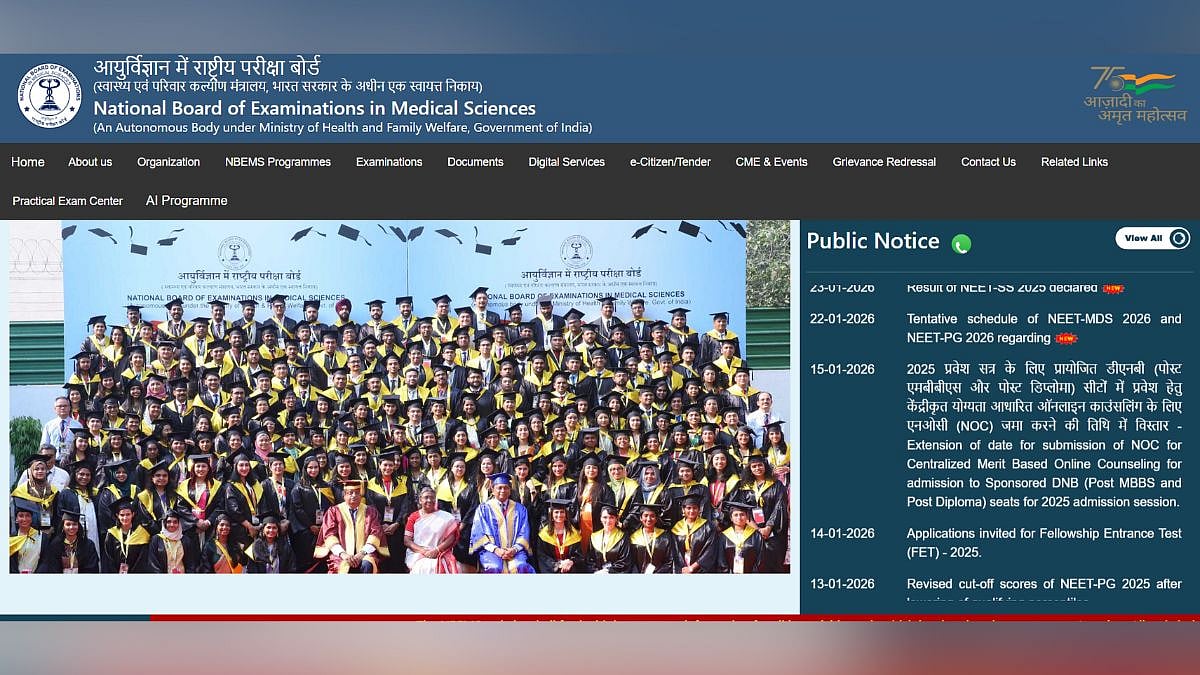Screen dimensions: 1200x675
Task: Click NEW icon beside NEET-SS 2025 result notice
Action: tap(1112, 288)
